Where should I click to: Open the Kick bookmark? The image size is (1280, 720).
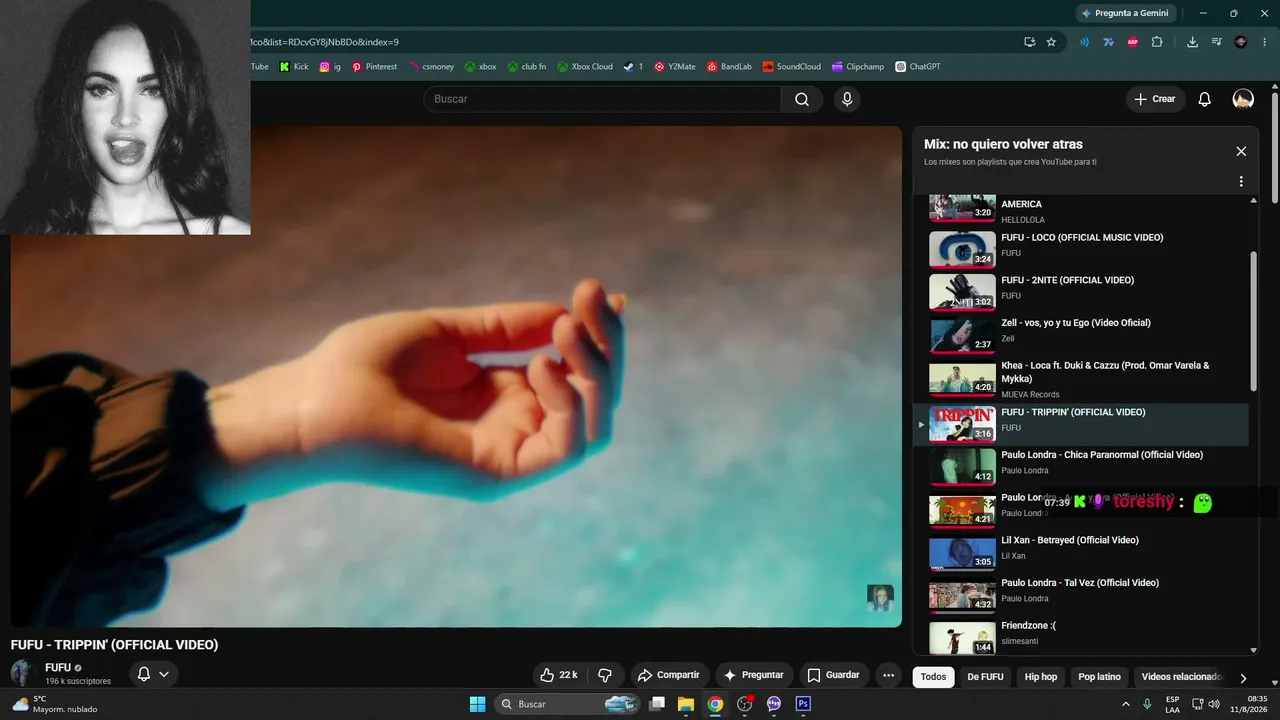tap(294, 67)
